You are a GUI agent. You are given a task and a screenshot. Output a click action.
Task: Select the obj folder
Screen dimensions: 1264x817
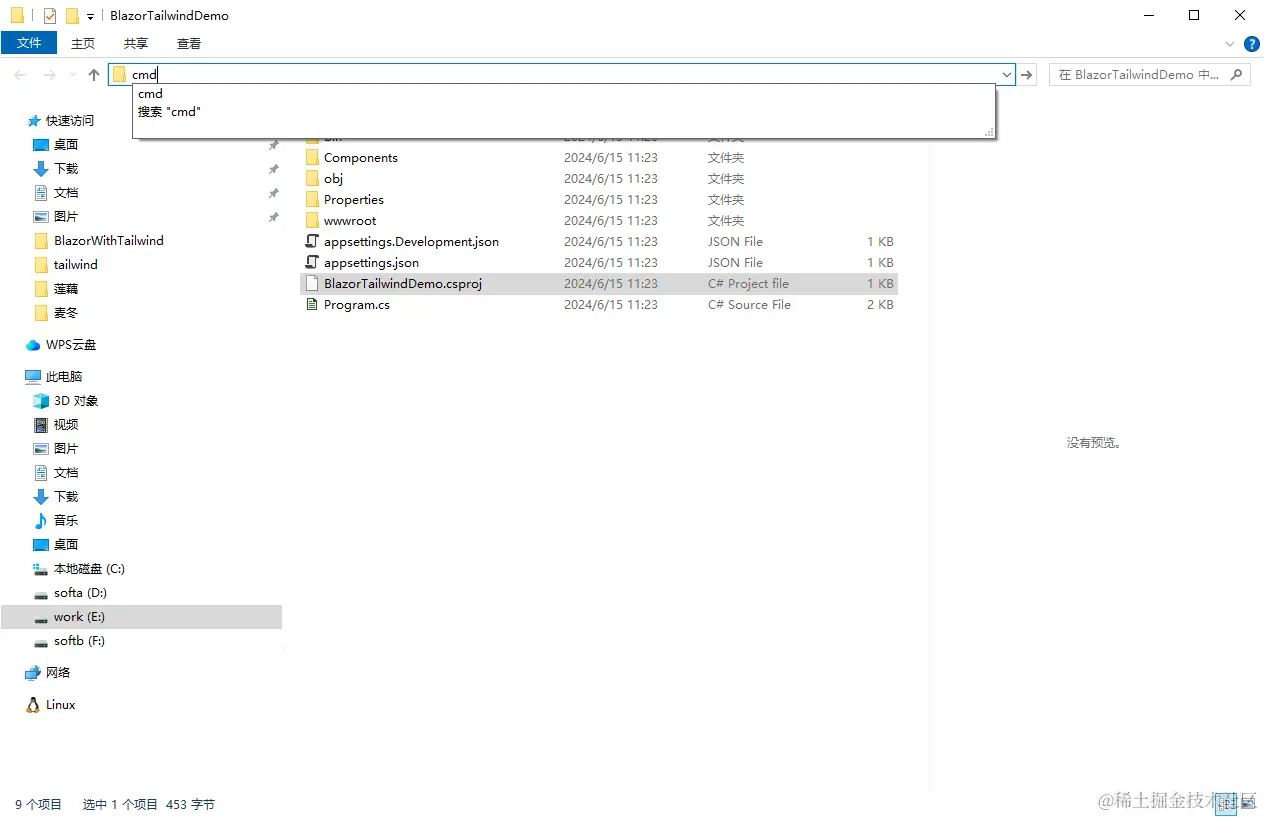(599, 179)
